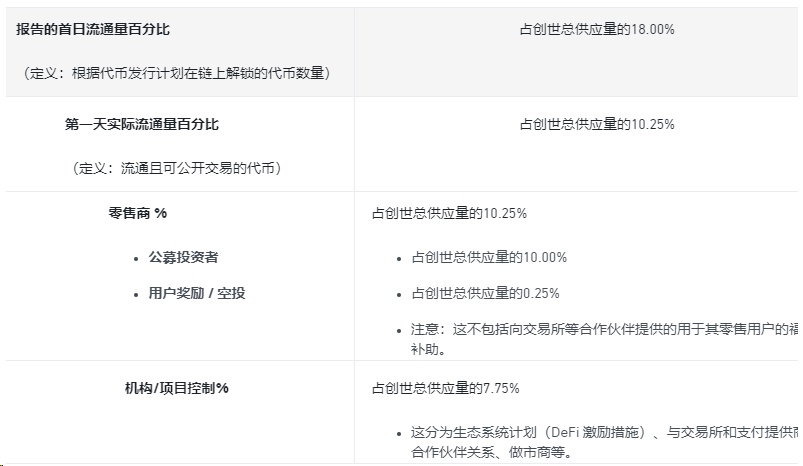Click bullet dot before 公募投资者
Viewport: 803px width, 466px height.
coord(135,258)
